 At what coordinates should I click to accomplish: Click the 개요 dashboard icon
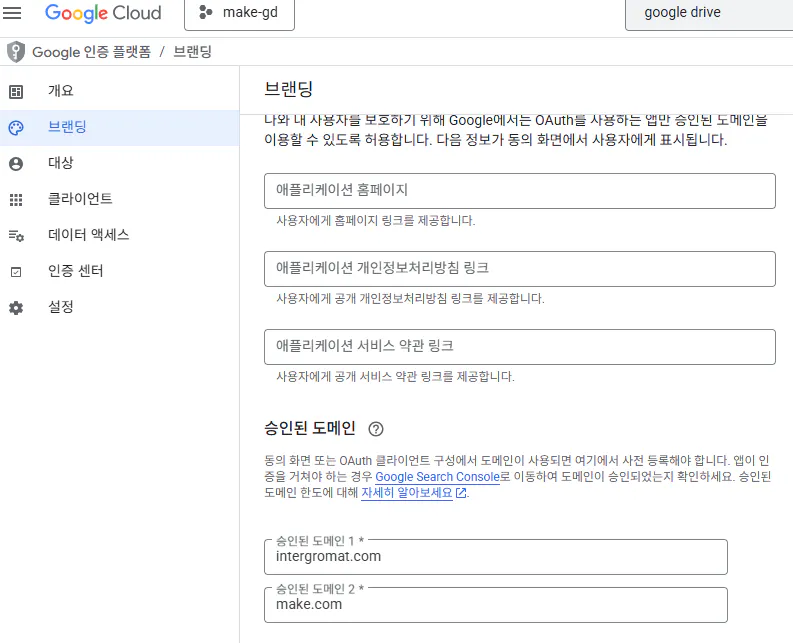[x=16, y=92]
